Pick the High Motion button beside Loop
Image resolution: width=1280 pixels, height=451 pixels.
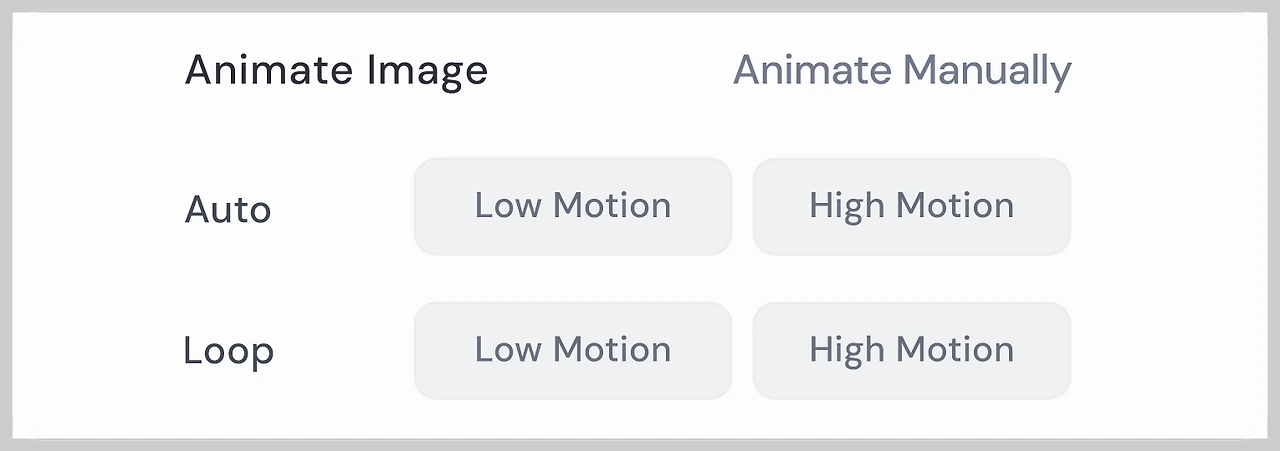point(911,350)
